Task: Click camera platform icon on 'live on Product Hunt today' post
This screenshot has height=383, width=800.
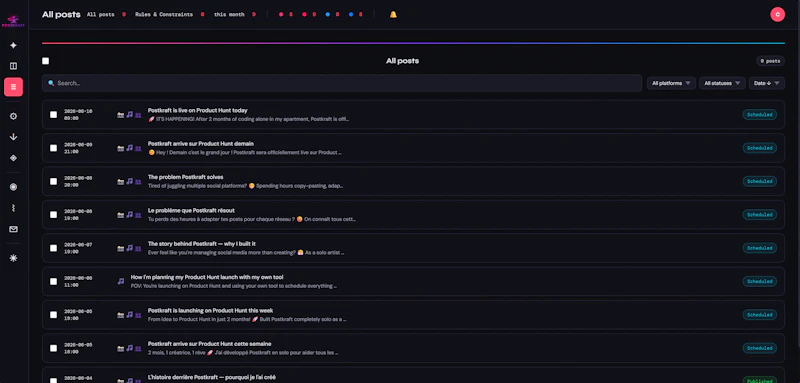Action: [x=120, y=115]
